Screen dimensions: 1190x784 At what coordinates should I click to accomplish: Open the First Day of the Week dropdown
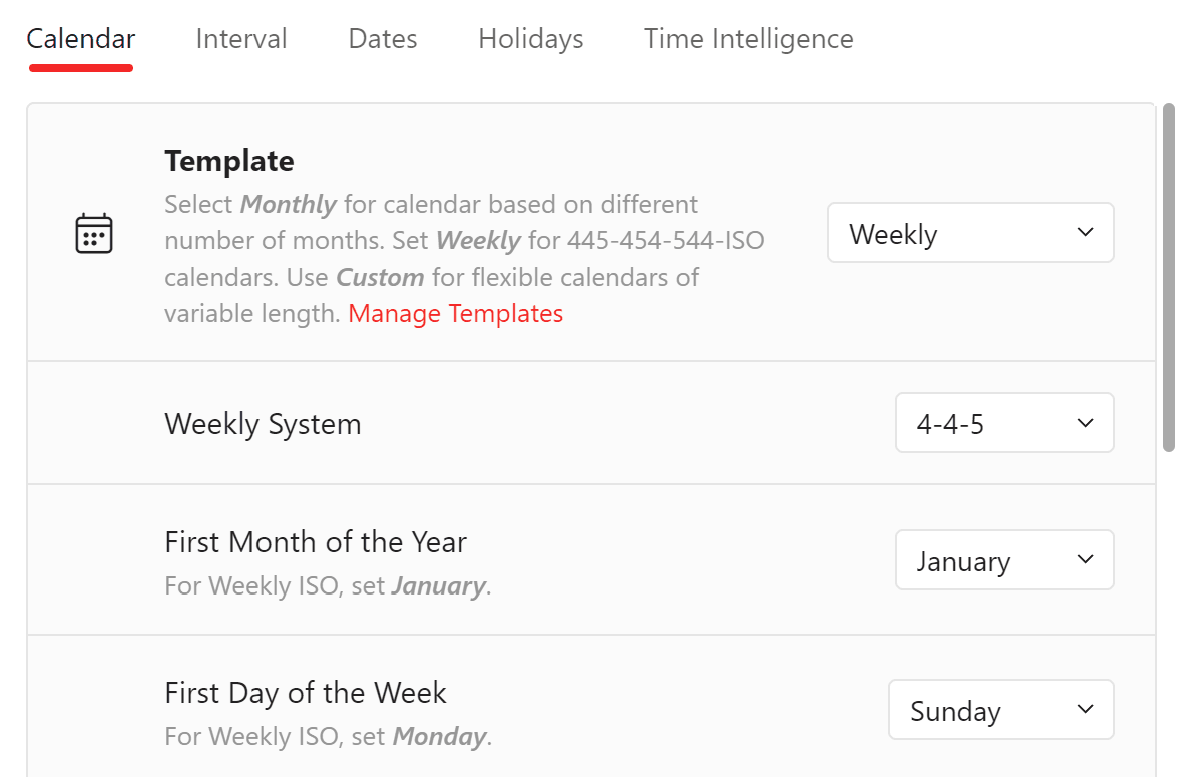pos(1000,709)
